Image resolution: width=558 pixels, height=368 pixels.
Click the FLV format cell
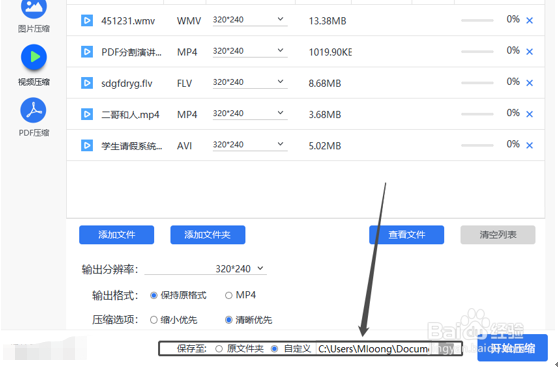pyautogui.click(x=184, y=84)
